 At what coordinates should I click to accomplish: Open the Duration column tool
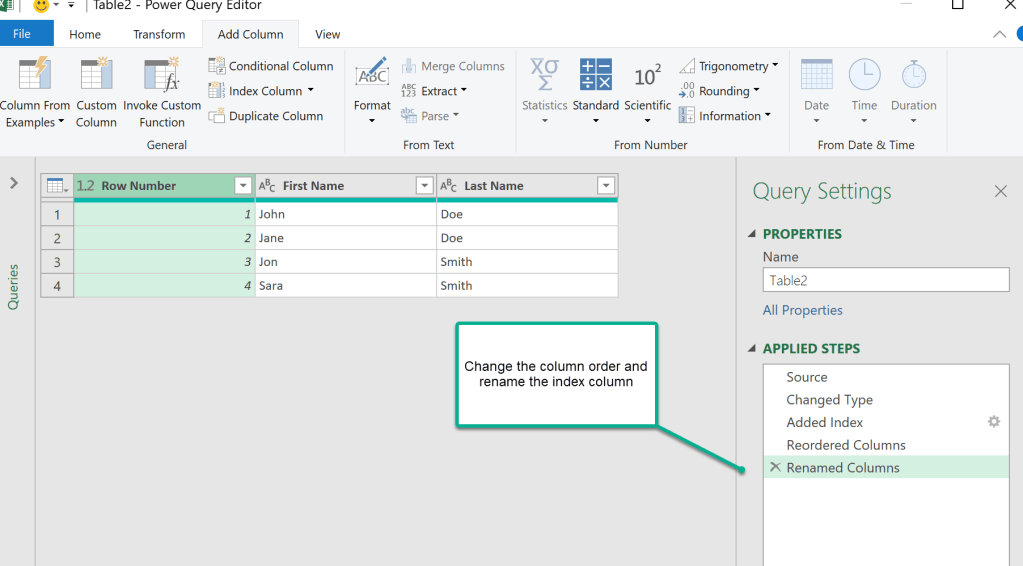coord(913,90)
